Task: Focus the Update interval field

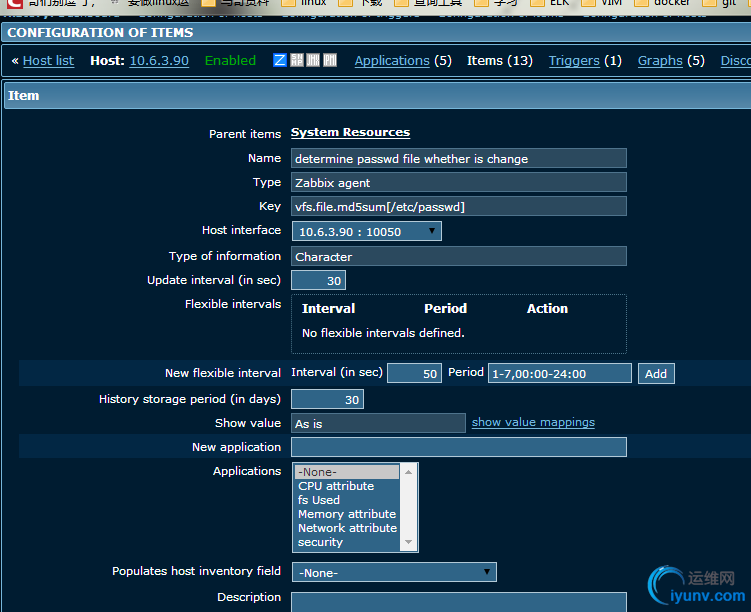Action: tap(318, 281)
